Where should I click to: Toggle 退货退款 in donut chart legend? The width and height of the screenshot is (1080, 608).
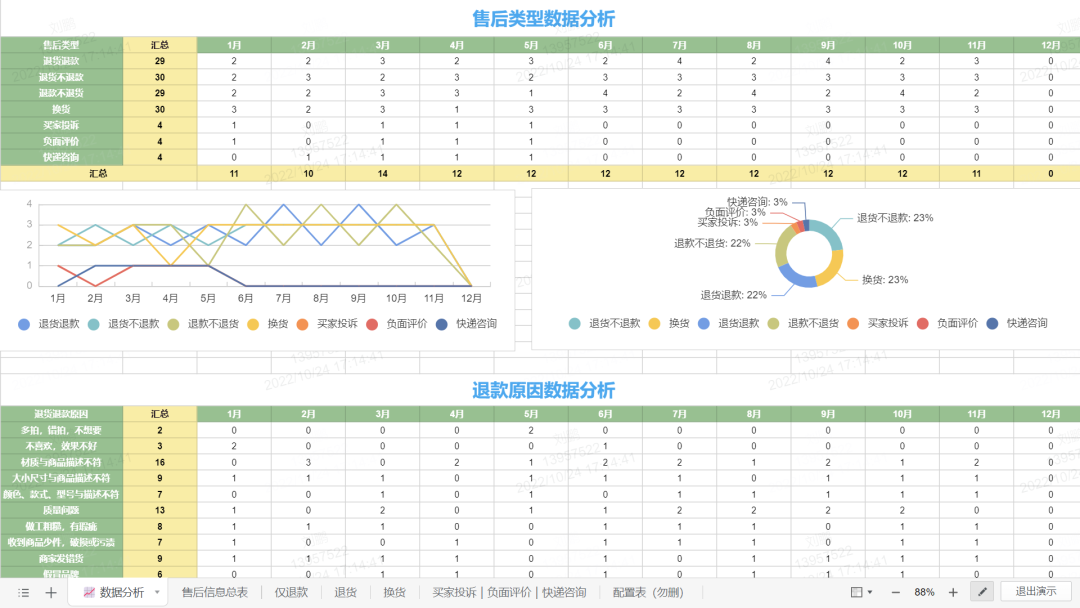[x=729, y=323]
